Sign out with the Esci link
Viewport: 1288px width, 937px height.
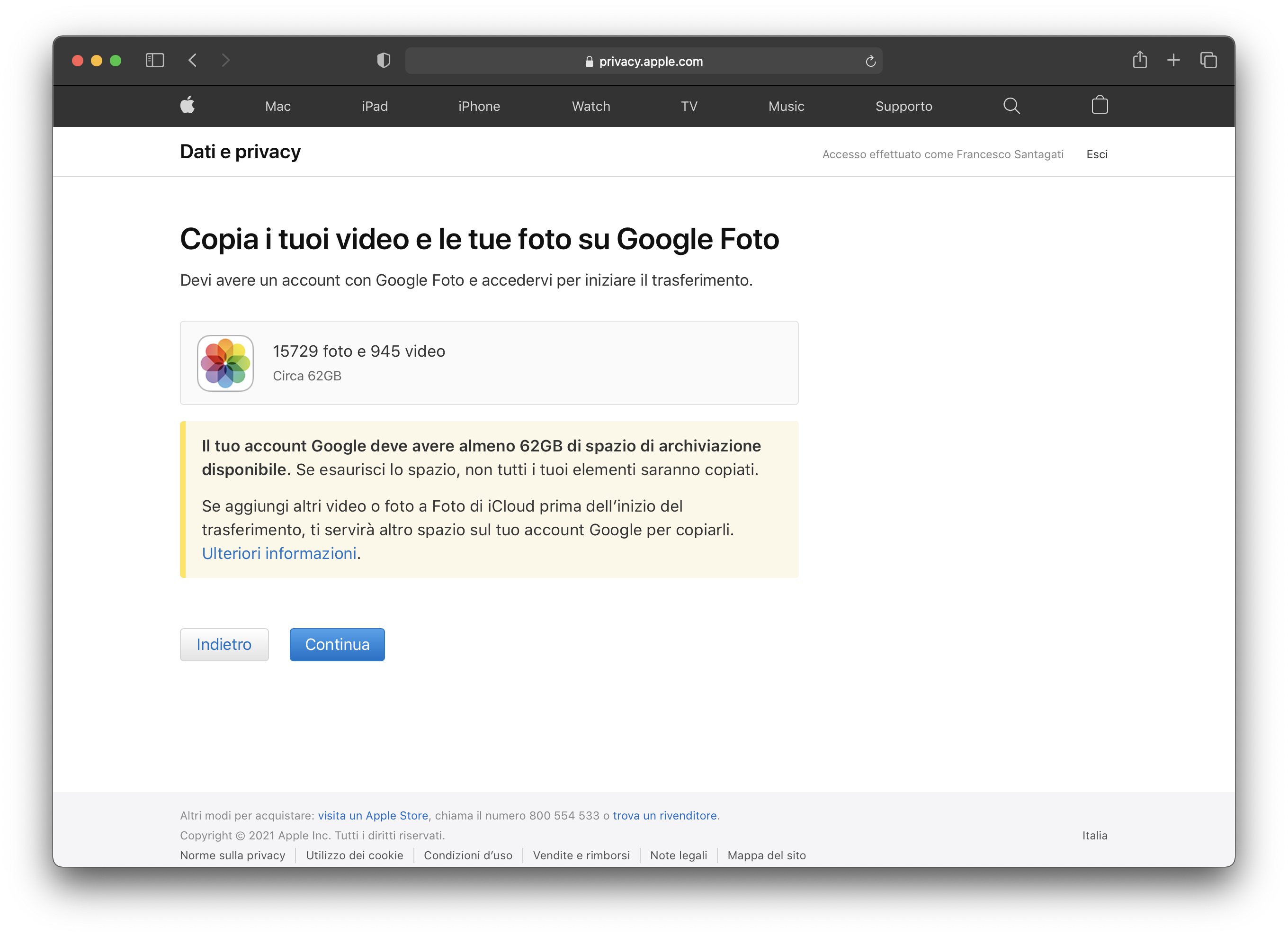(x=1097, y=154)
